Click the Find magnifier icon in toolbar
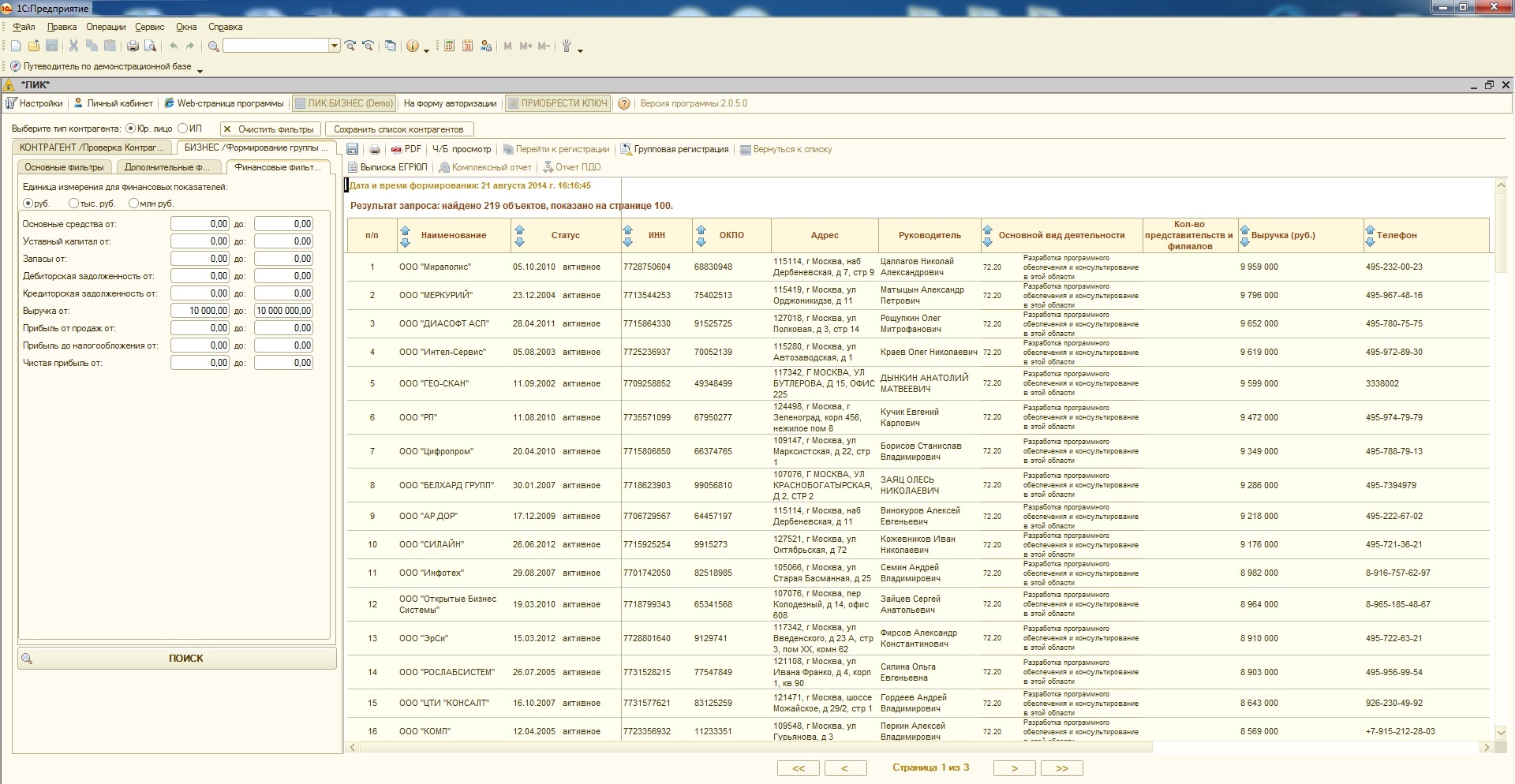This screenshot has width=1515, height=784. [213, 47]
